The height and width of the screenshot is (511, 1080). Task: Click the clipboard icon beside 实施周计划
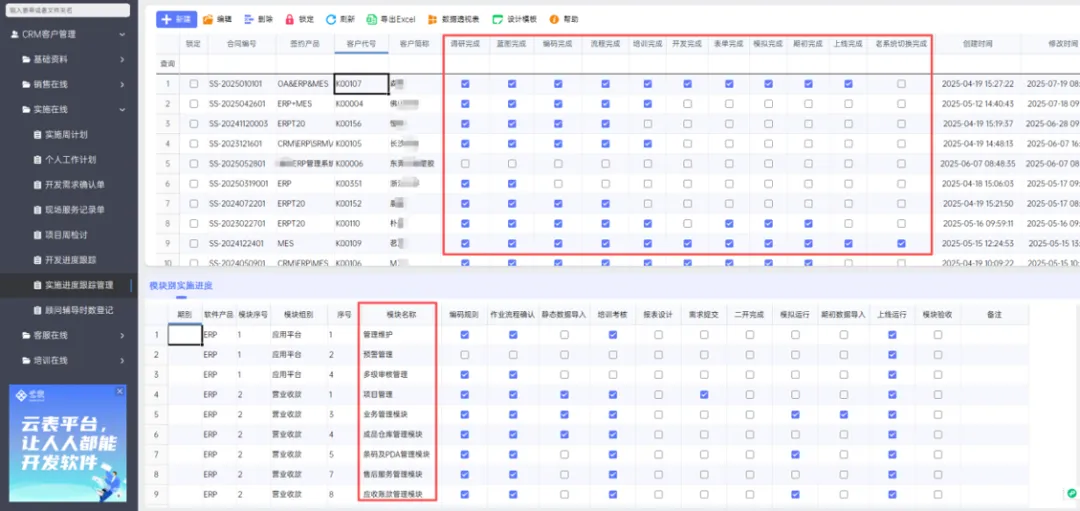(38, 134)
